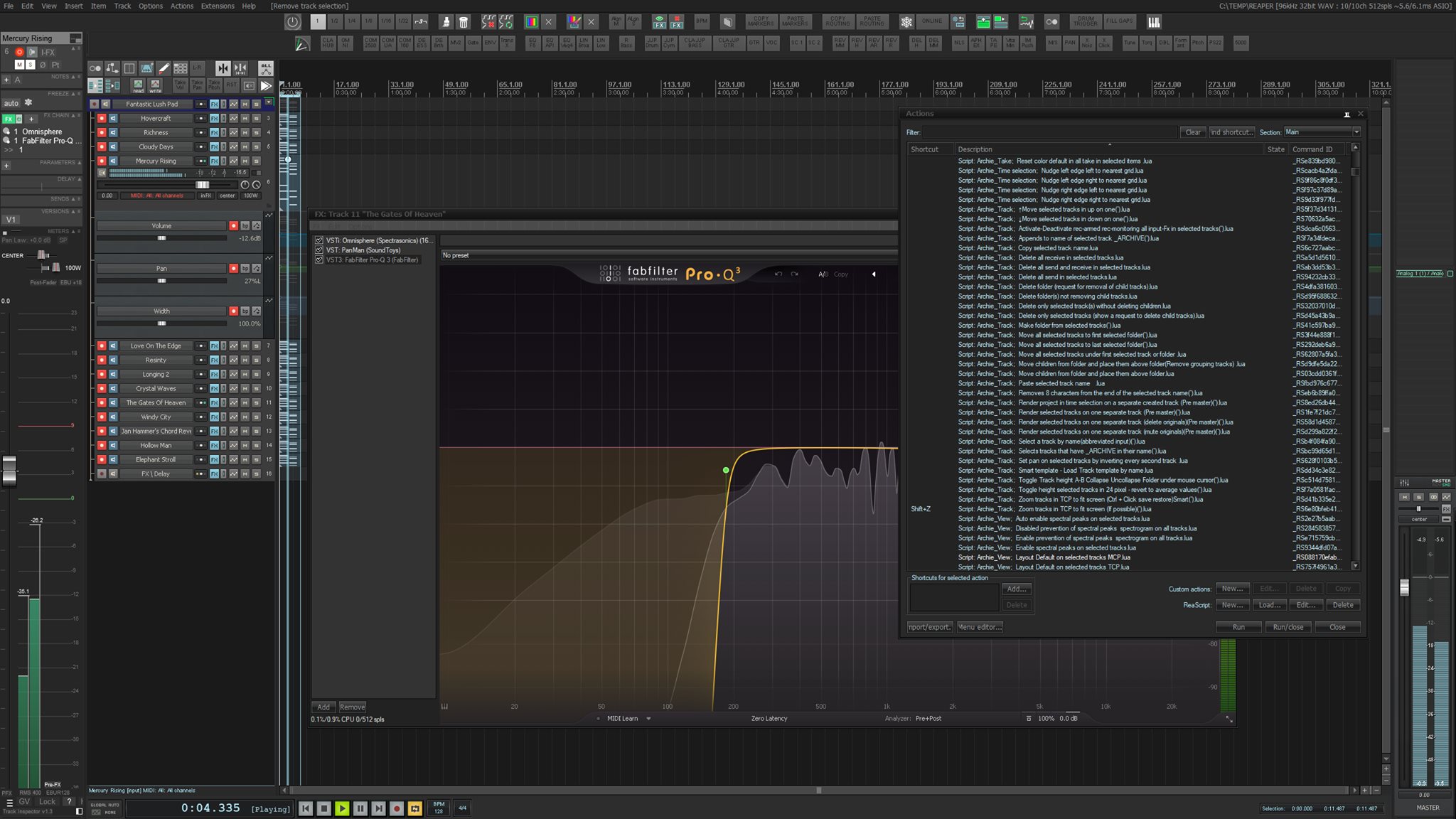Uncheck VST PanMan (SoundToys) in the FX list
The height and width of the screenshot is (819, 1456).
click(319, 250)
